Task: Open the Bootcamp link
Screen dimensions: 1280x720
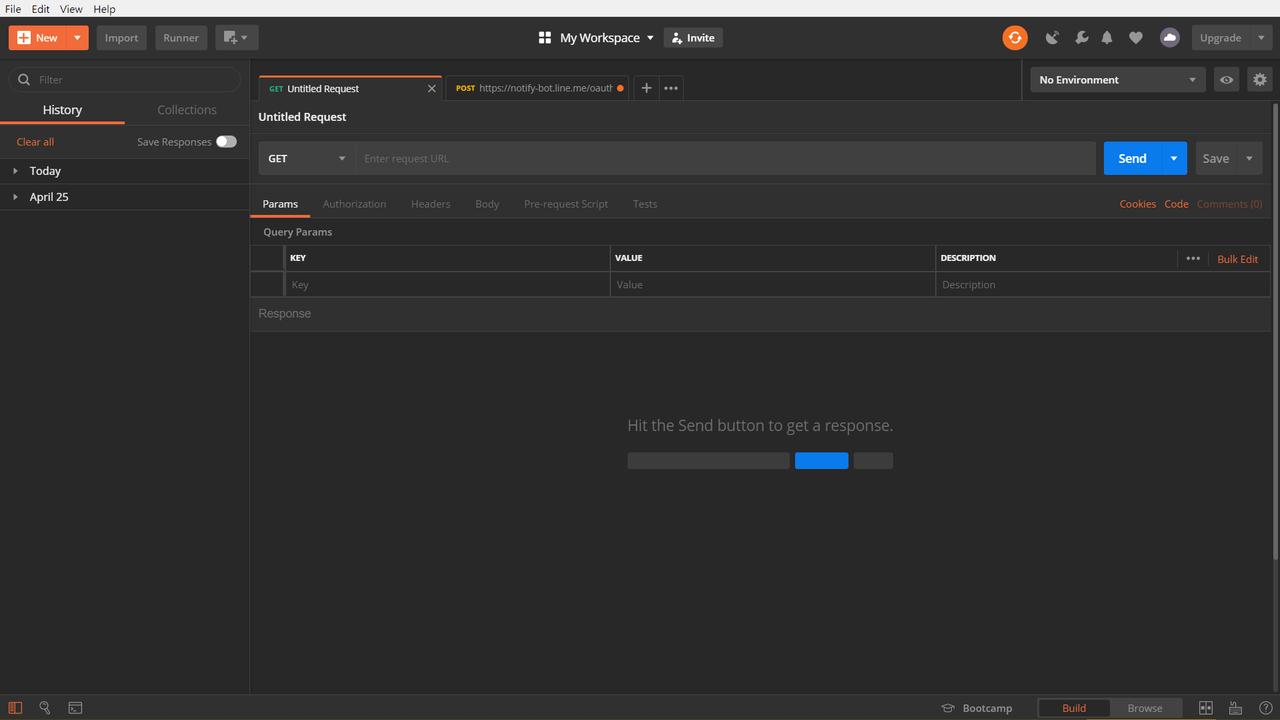Action: click(x=977, y=708)
